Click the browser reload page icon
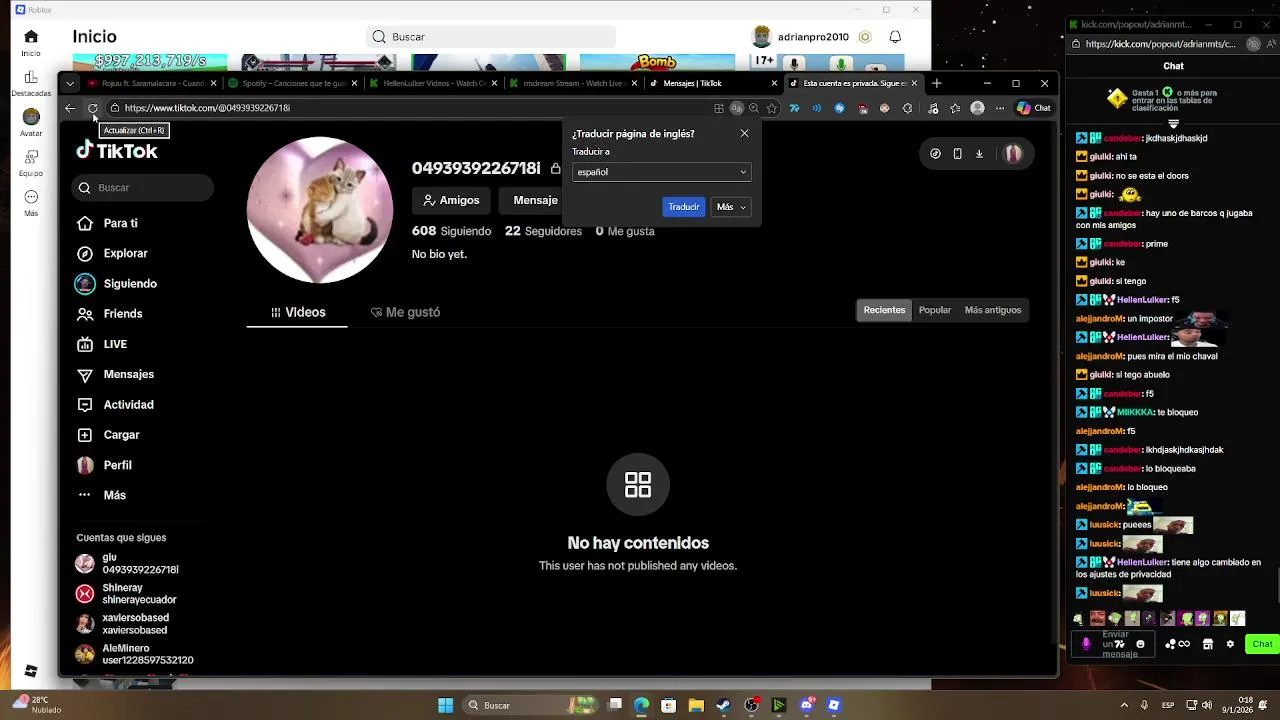 coord(92,108)
